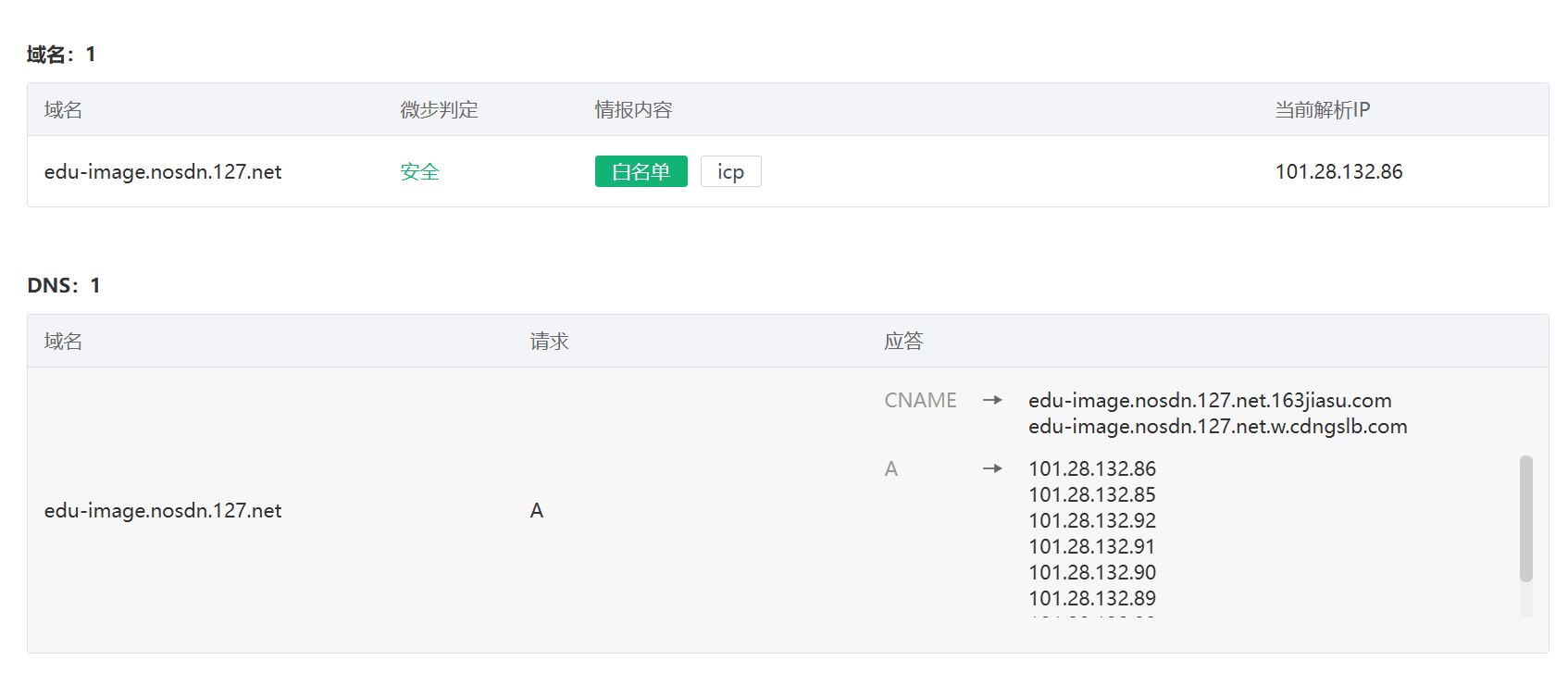The image size is (1568, 698).
Task: Click the A record IP 101.28.132.92
Action: pos(1092,520)
